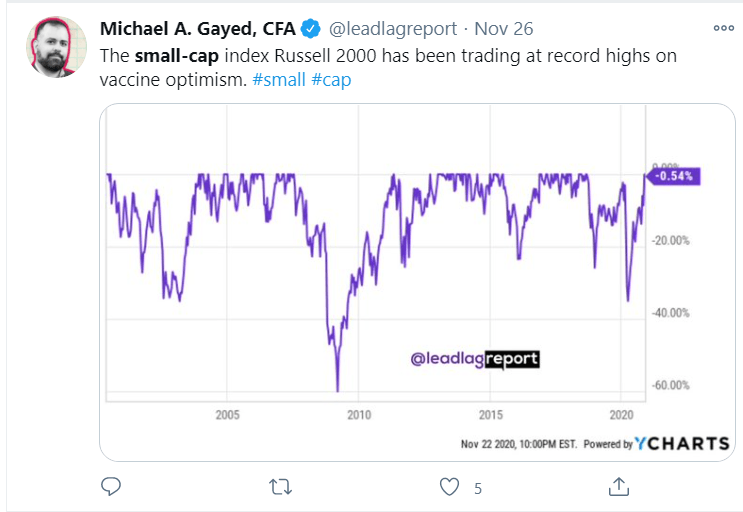Click the like count showing 5
This screenshot has height=512, width=743.
[x=478, y=488]
